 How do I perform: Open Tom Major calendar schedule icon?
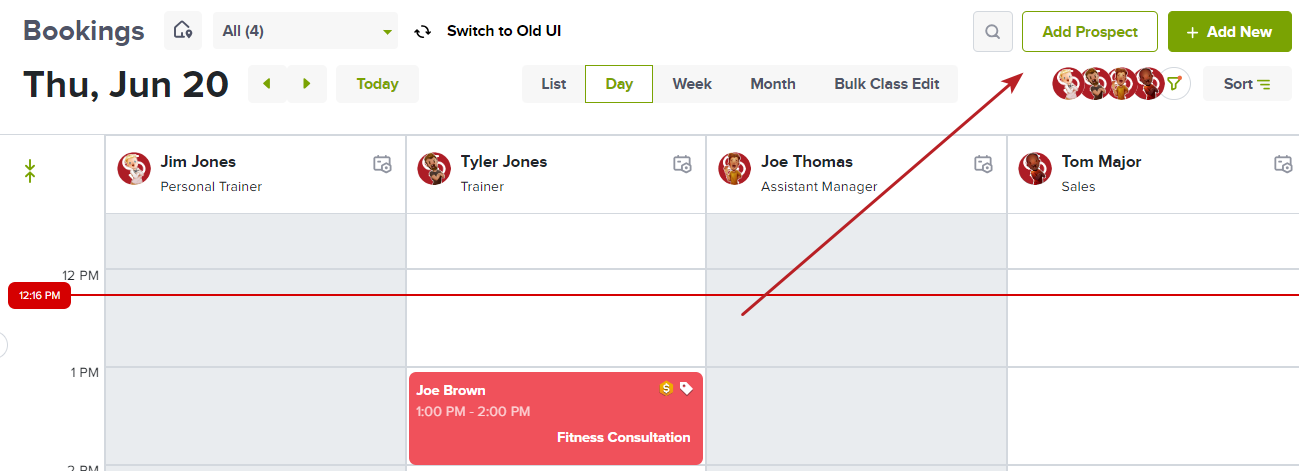(x=1283, y=163)
